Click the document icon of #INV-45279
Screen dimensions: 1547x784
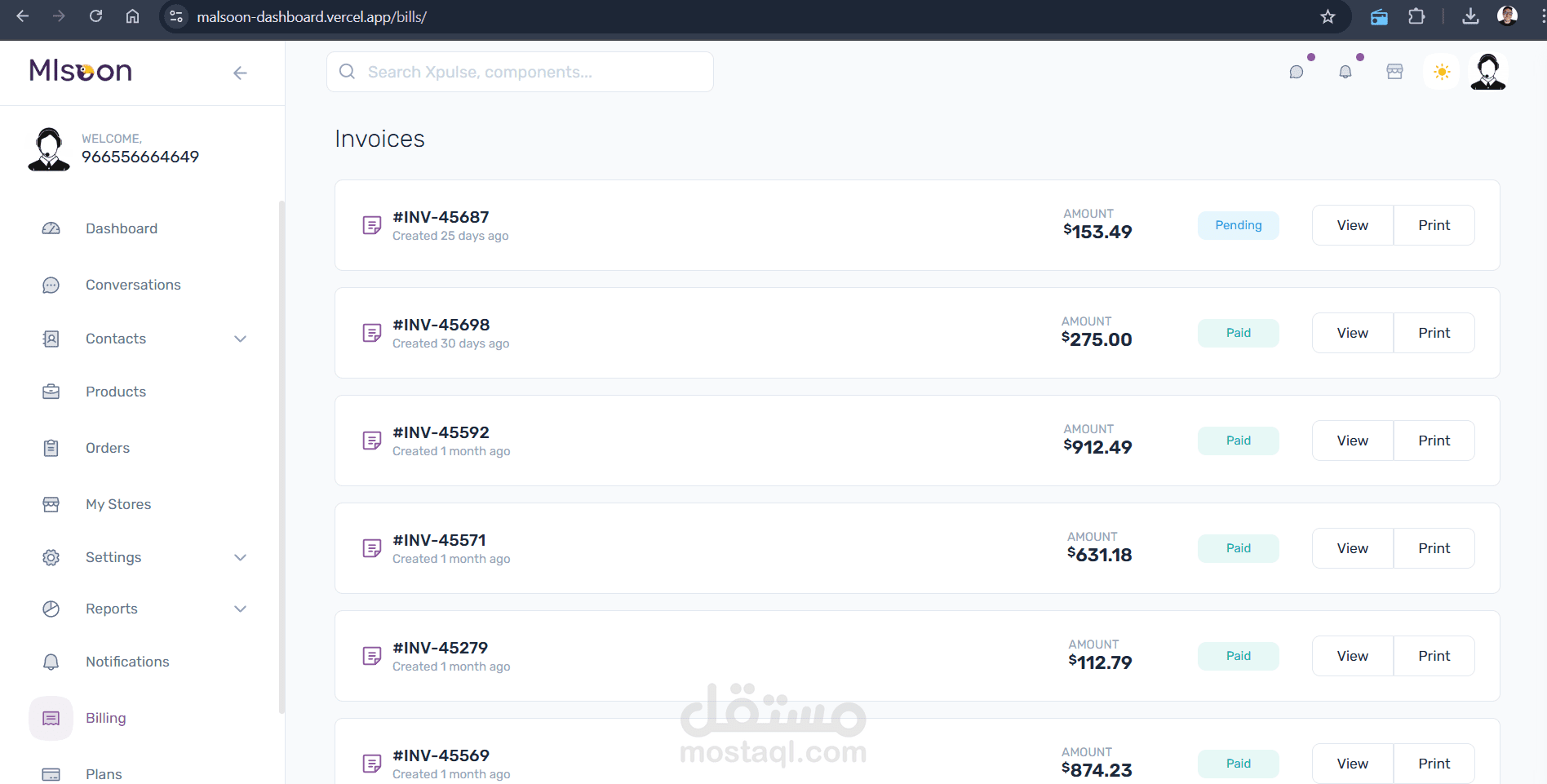(x=372, y=656)
